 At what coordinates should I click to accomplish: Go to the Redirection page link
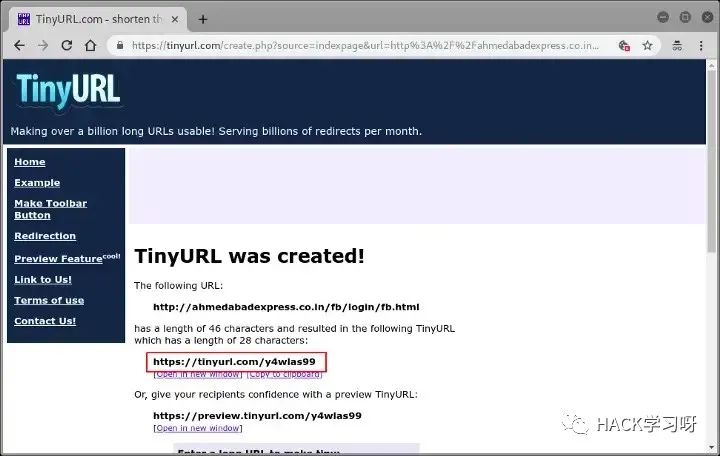pos(45,236)
